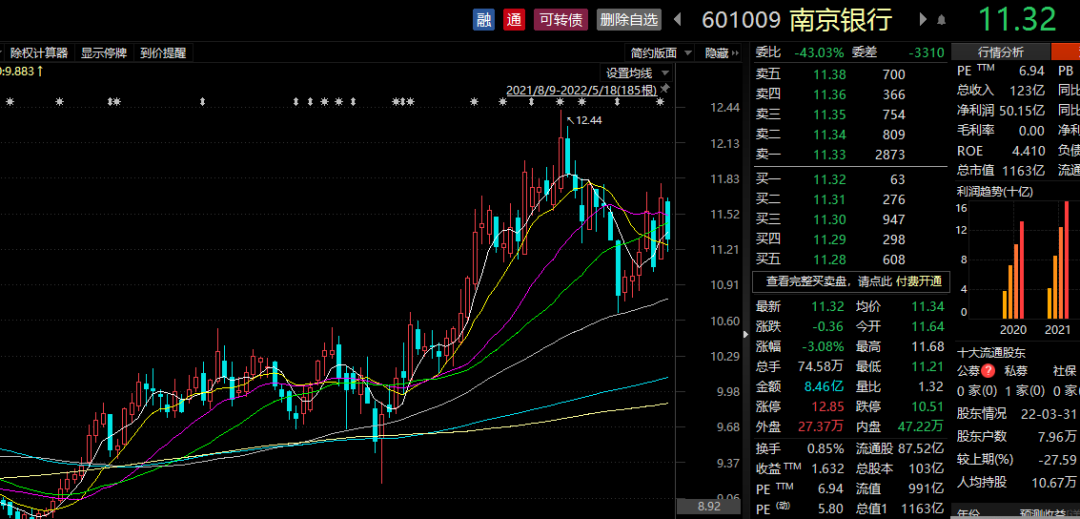This screenshot has width=1080, height=519.
Task: Select the 卖三 11.35 ask row
Action: (851, 114)
